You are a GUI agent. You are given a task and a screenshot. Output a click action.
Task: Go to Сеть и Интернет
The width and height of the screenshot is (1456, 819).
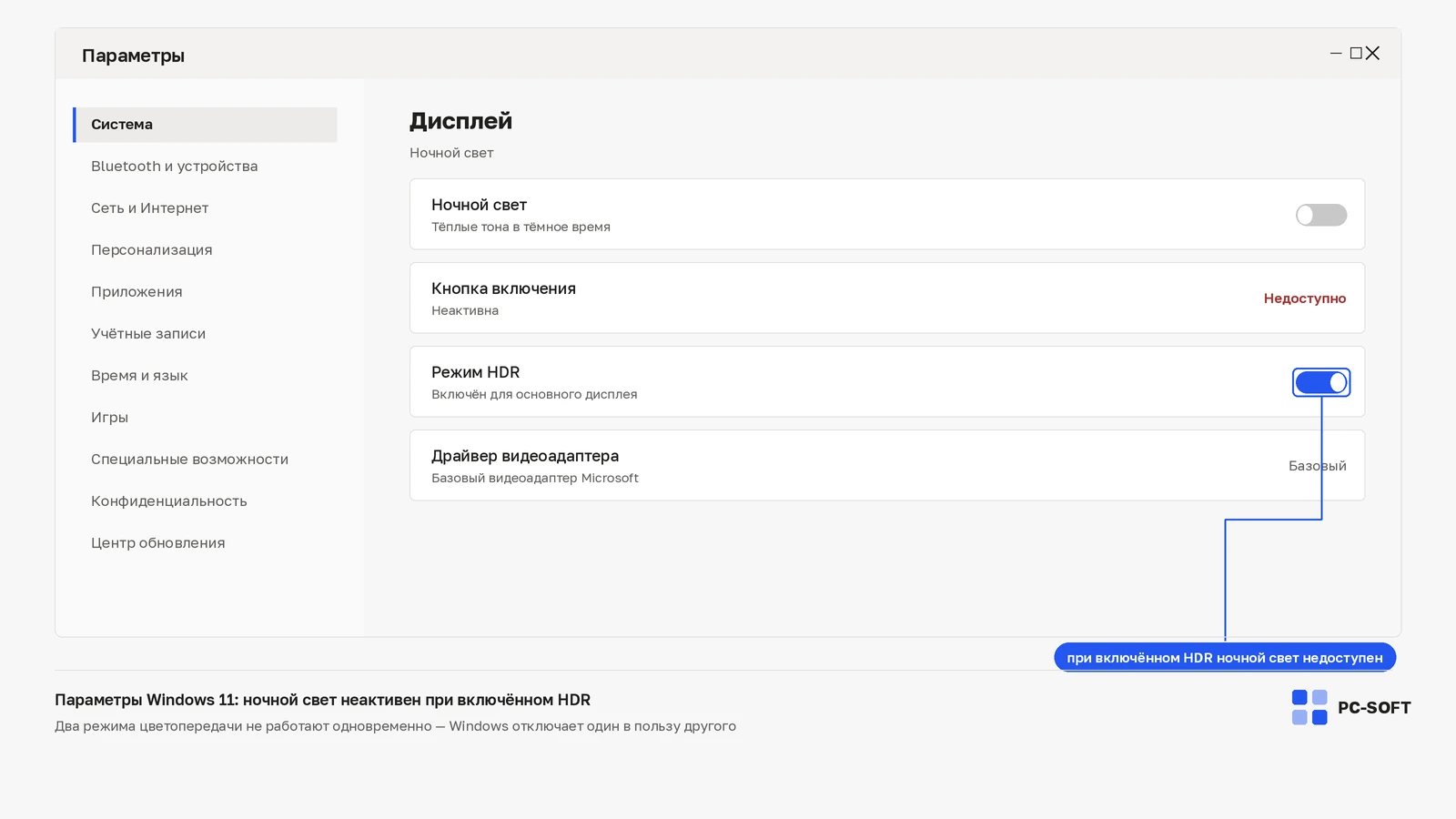(149, 208)
